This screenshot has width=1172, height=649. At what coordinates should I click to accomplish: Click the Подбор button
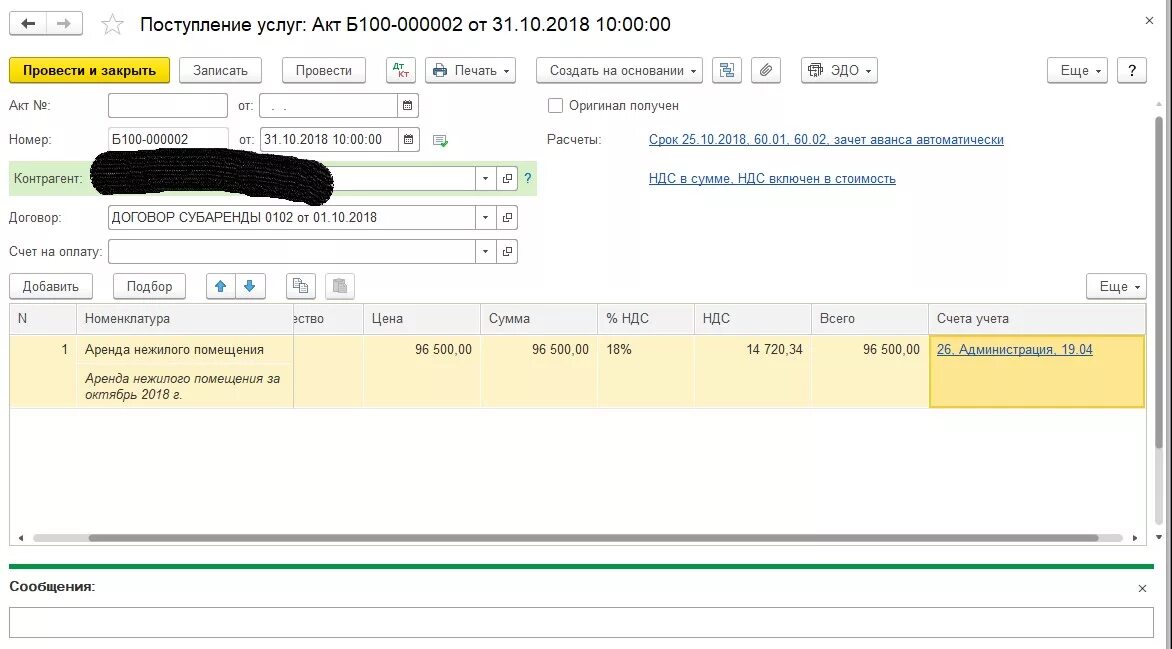tap(149, 286)
